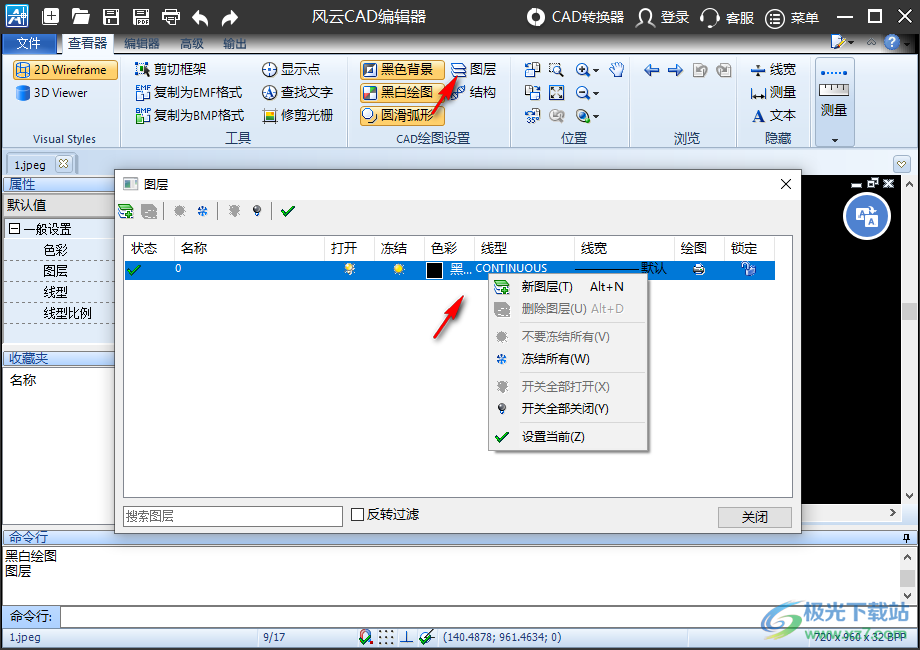
Task: Open 客服 customer service
Action: pyautogui.click(x=727, y=18)
